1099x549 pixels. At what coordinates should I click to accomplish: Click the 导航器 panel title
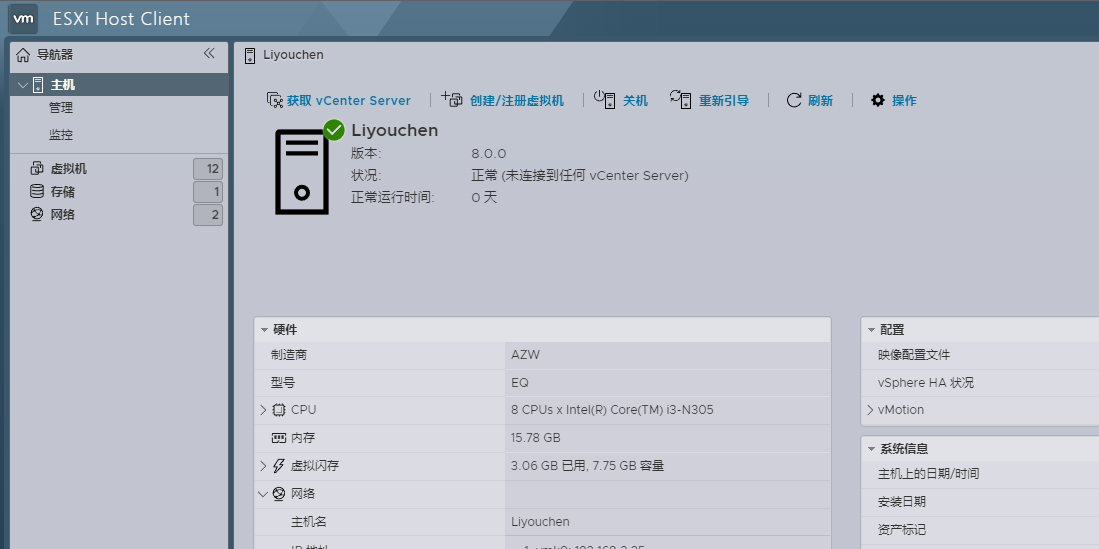coord(55,55)
